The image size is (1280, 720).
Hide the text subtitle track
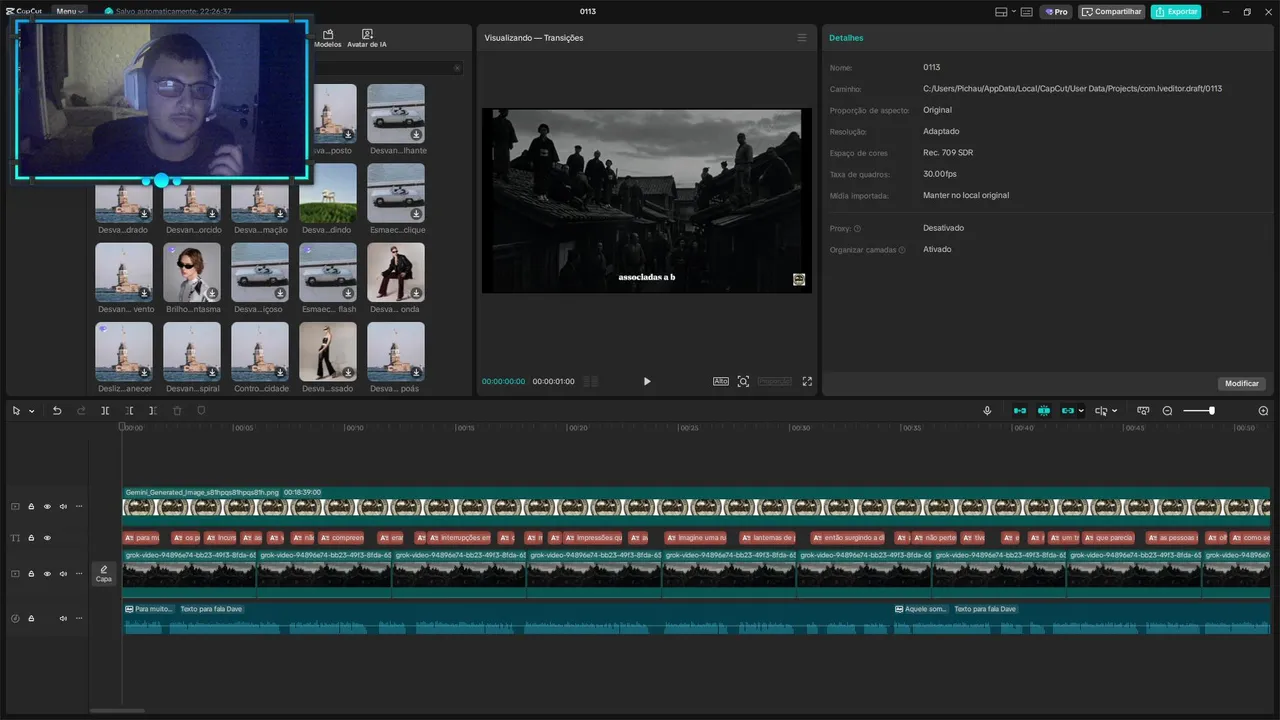pyautogui.click(x=47, y=538)
